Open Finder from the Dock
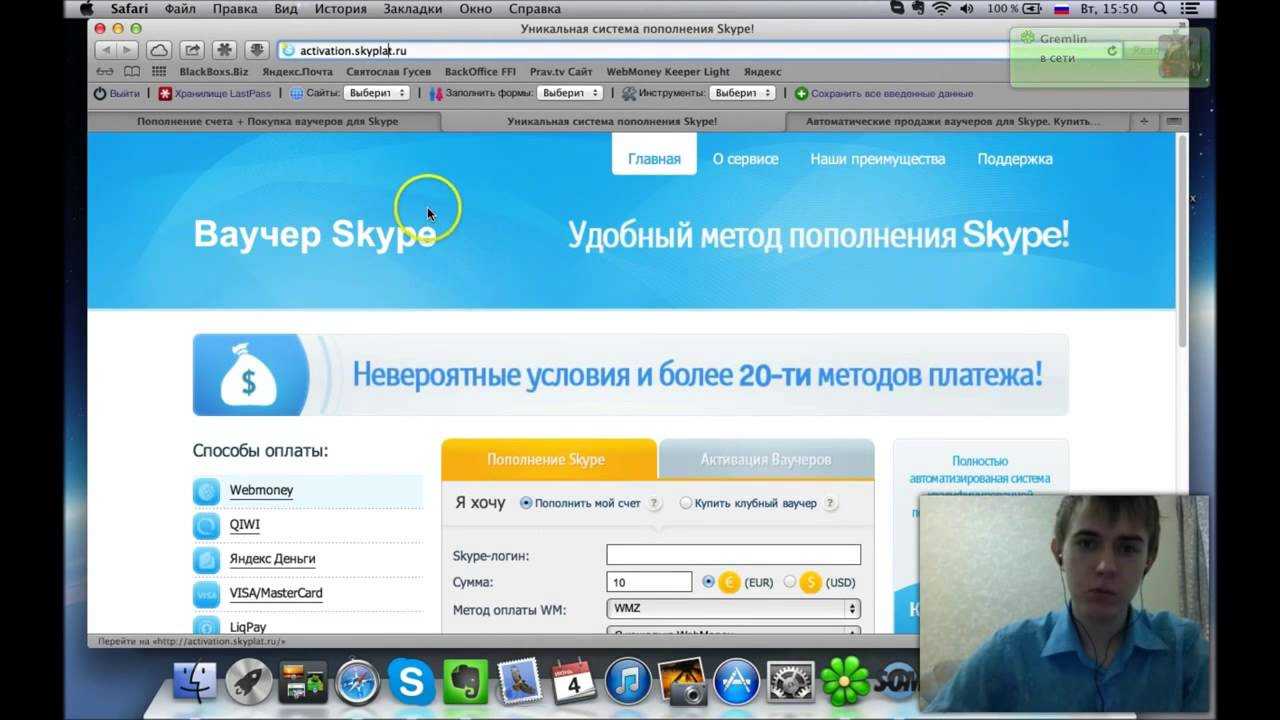1280x720 pixels. (195, 683)
